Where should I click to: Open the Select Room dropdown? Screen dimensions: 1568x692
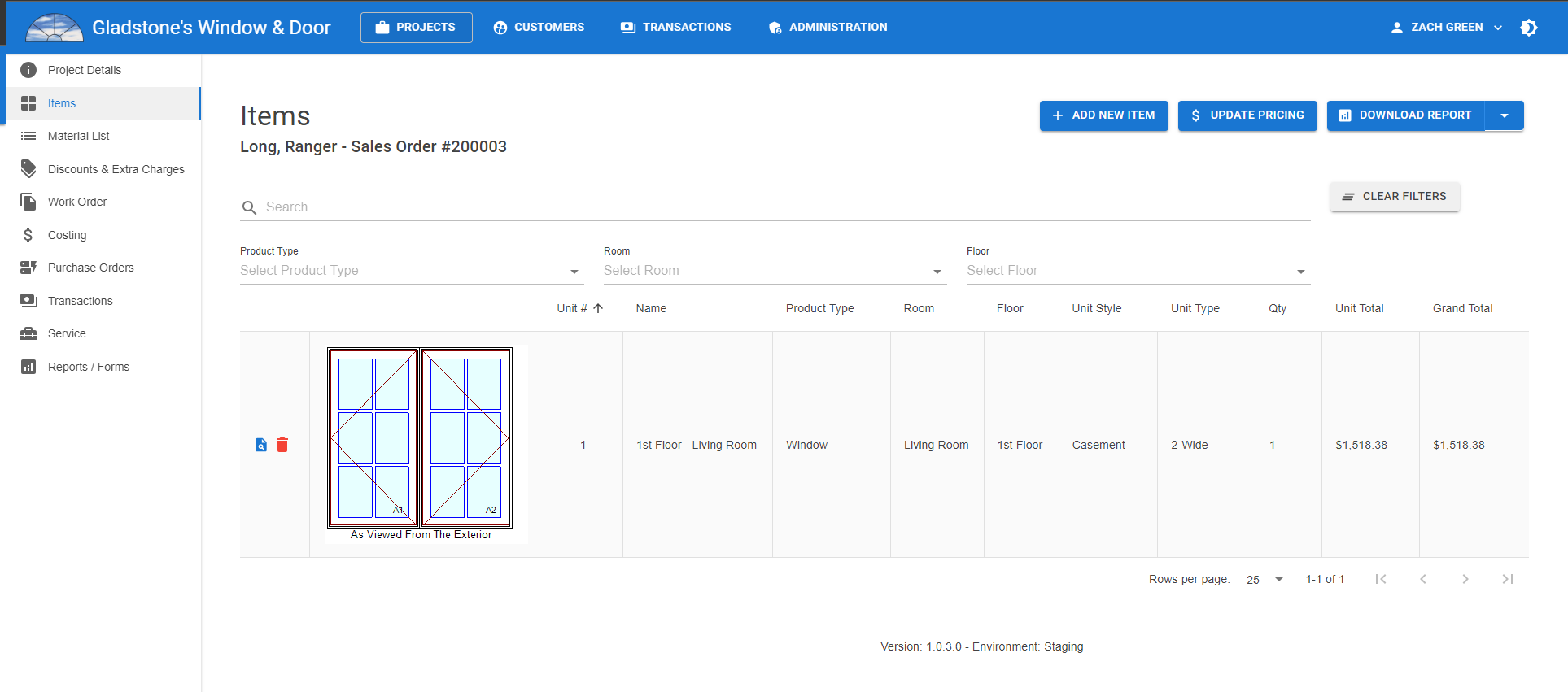[937, 271]
